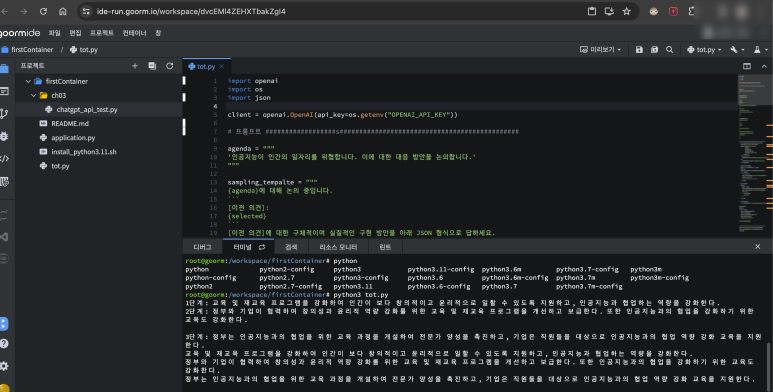
Task: Click the site info icon in address bar
Action: point(86,11)
